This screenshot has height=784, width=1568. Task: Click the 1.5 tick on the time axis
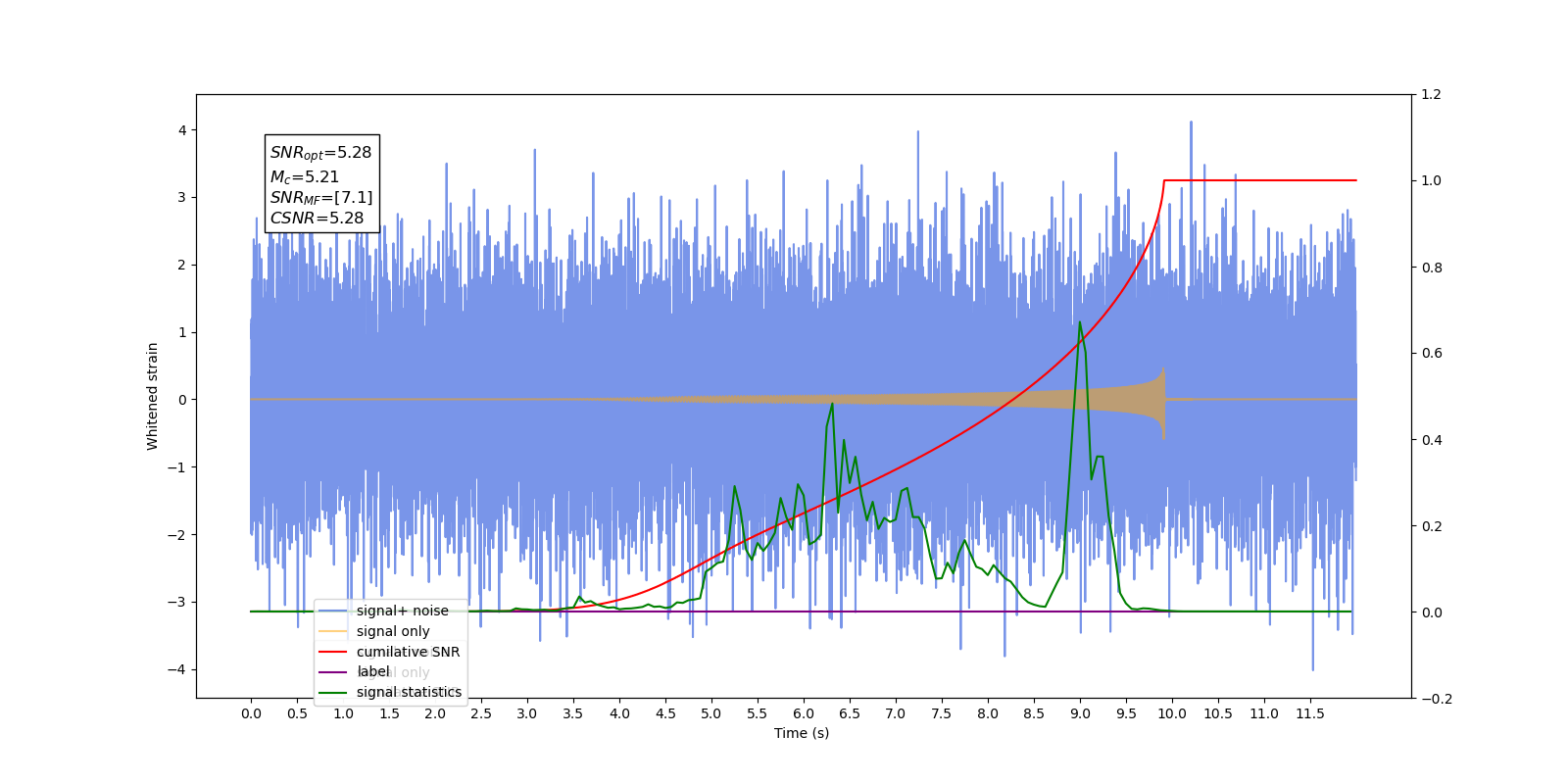coord(389,713)
